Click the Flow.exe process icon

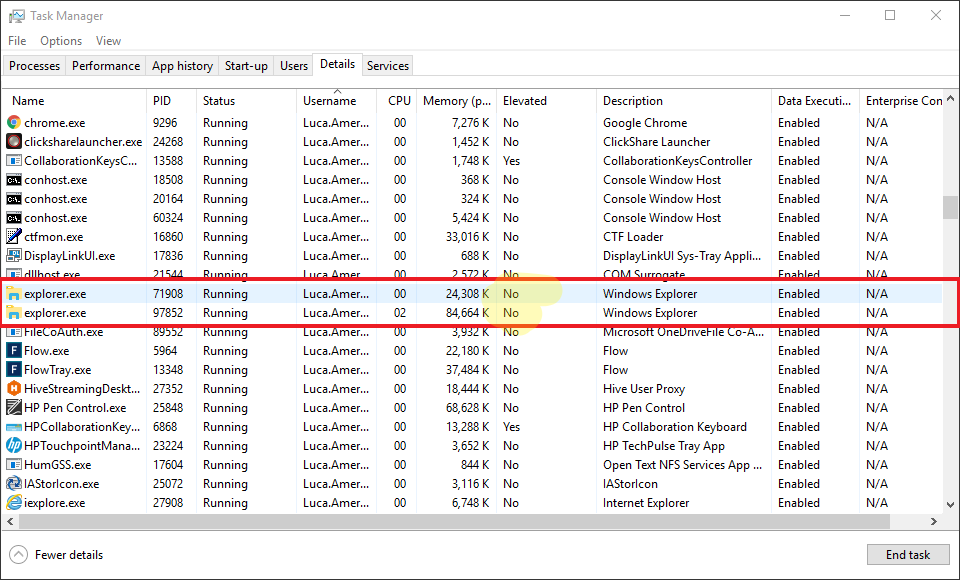point(13,351)
